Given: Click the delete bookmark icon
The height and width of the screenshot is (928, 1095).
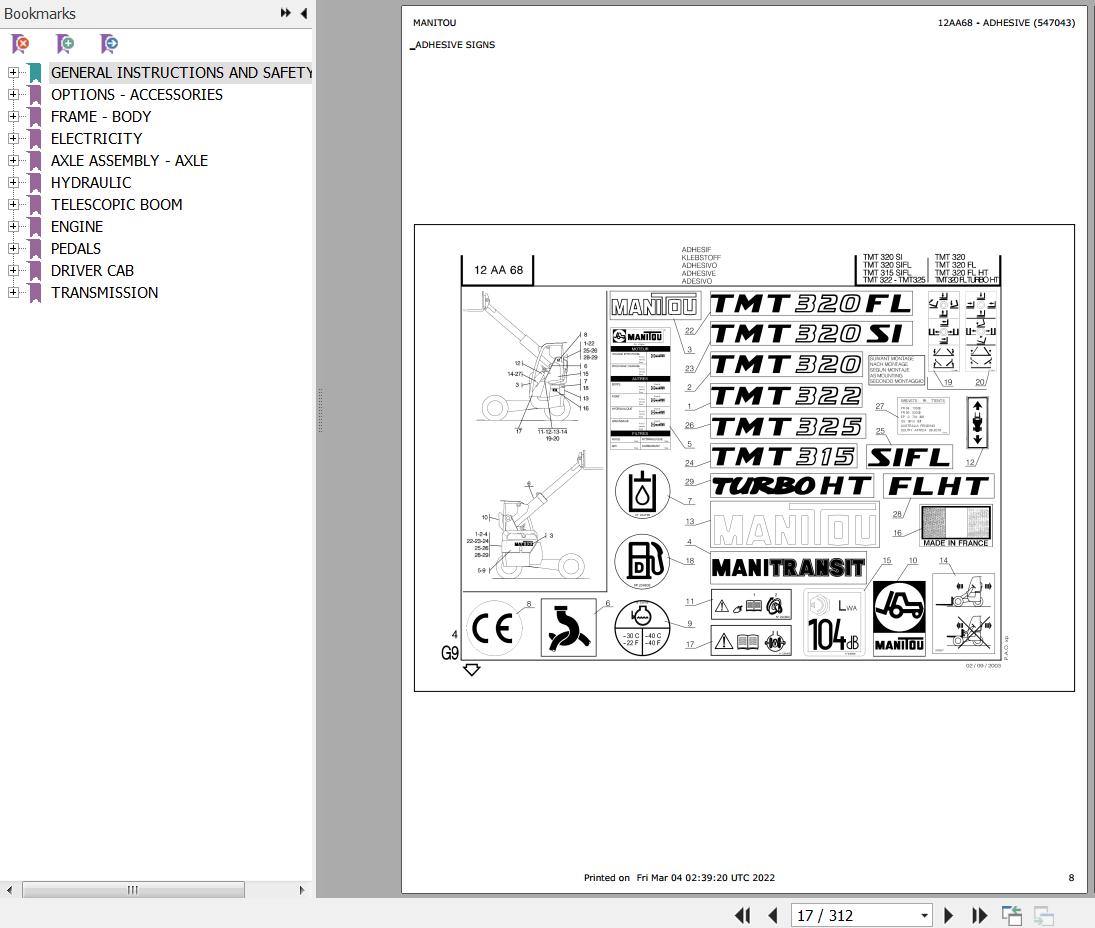Looking at the screenshot, I should (21, 44).
